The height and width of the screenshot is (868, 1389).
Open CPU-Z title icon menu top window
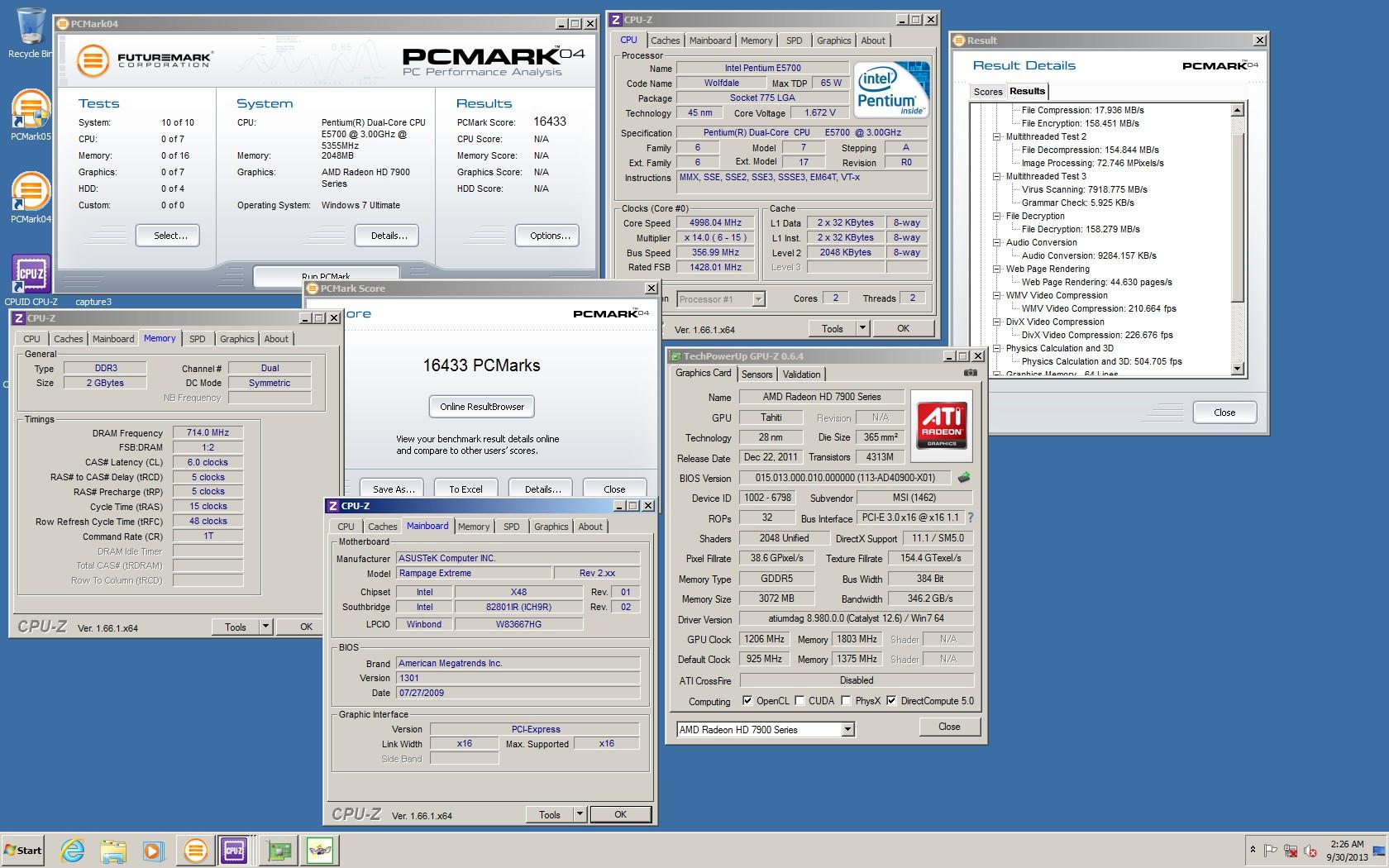pyautogui.click(x=615, y=19)
